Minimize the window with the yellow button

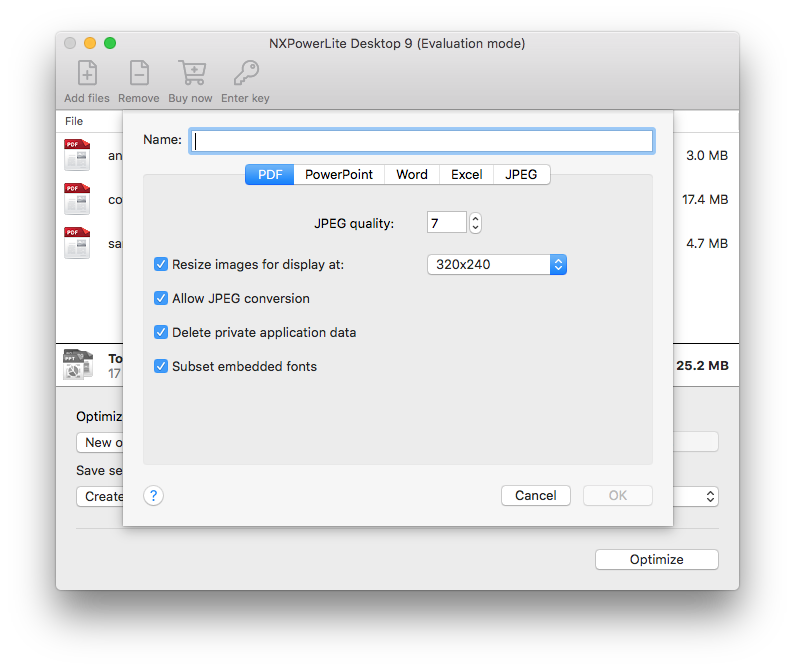[90, 43]
